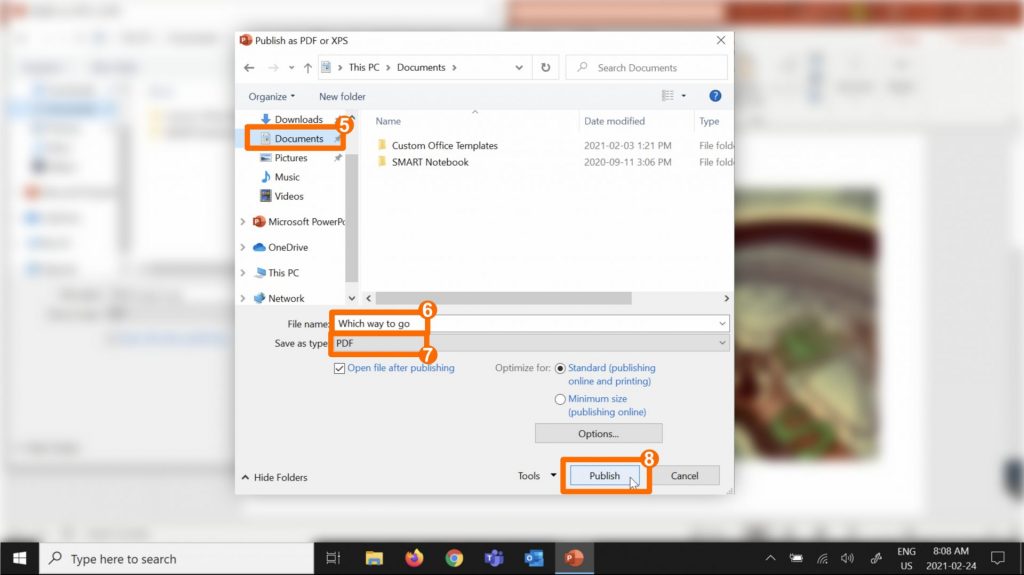Toggle Open file after publishing checkbox
Viewport: 1024px width, 575px height.
(340, 368)
